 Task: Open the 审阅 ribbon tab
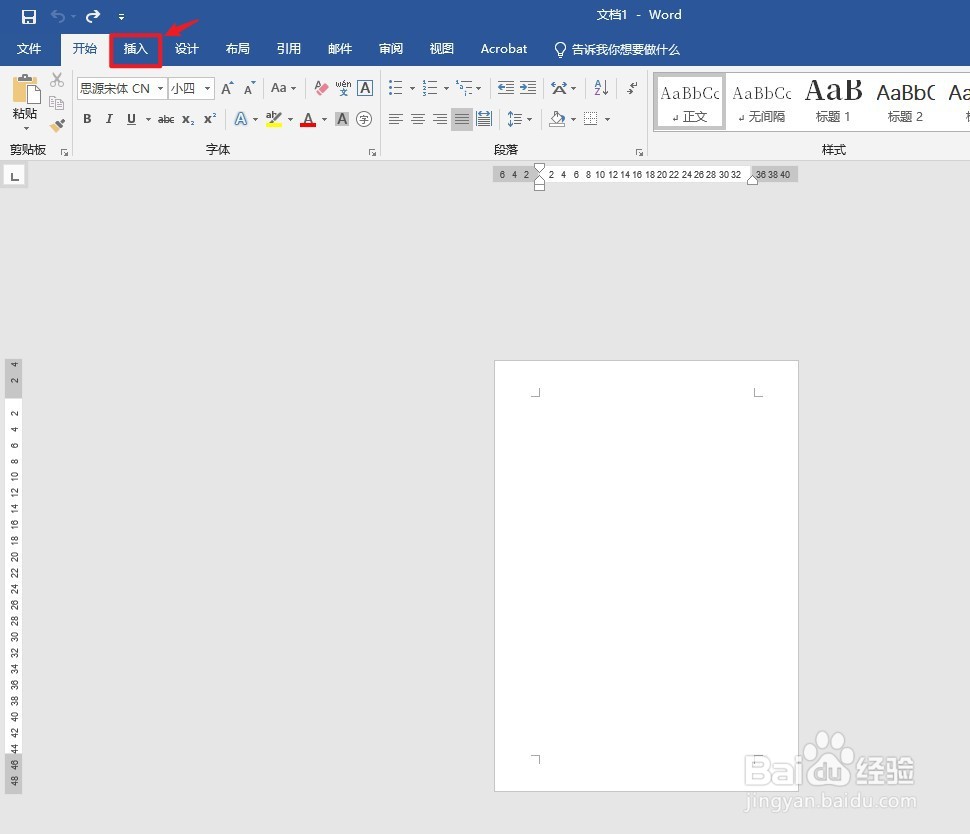[390, 49]
